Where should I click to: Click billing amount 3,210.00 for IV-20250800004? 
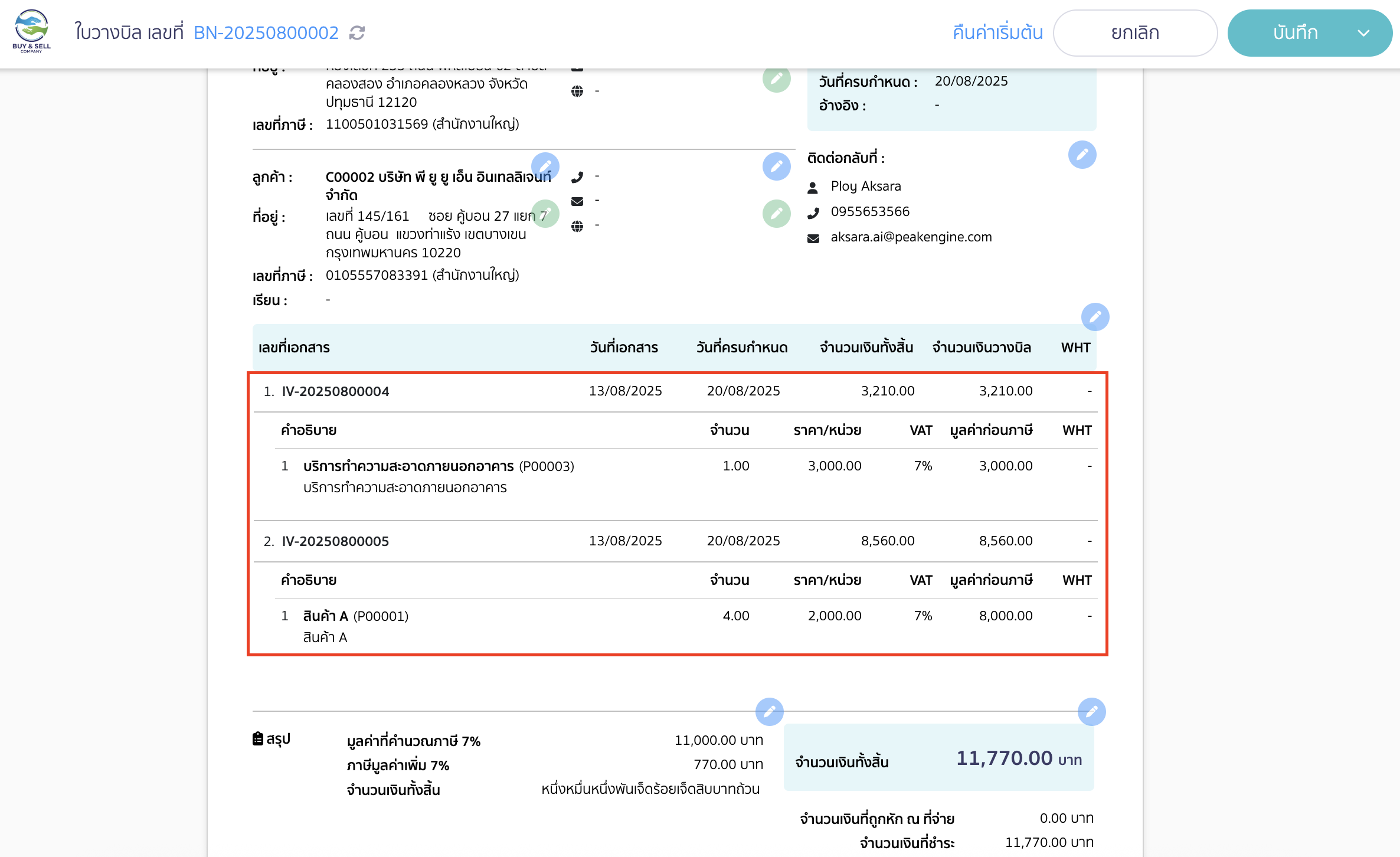[1006, 391]
